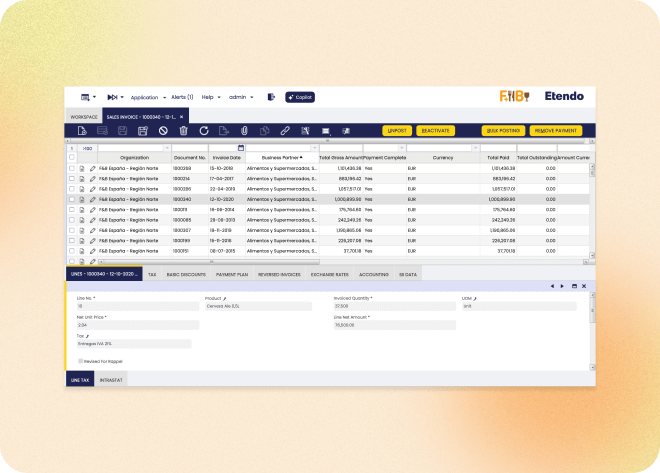This screenshot has height=473, width=660.
Task: Click the delete (trash) toolbar icon
Action: click(x=183, y=130)
